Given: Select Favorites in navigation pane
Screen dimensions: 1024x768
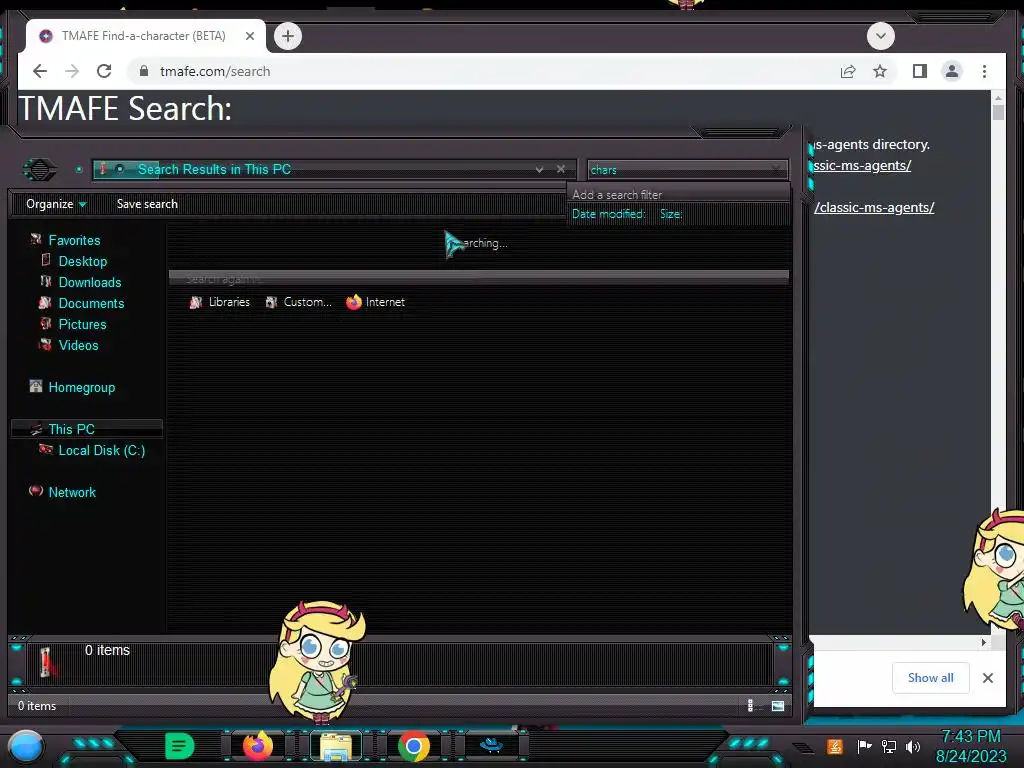Looking at the screenshot, I should click(74, 240).
